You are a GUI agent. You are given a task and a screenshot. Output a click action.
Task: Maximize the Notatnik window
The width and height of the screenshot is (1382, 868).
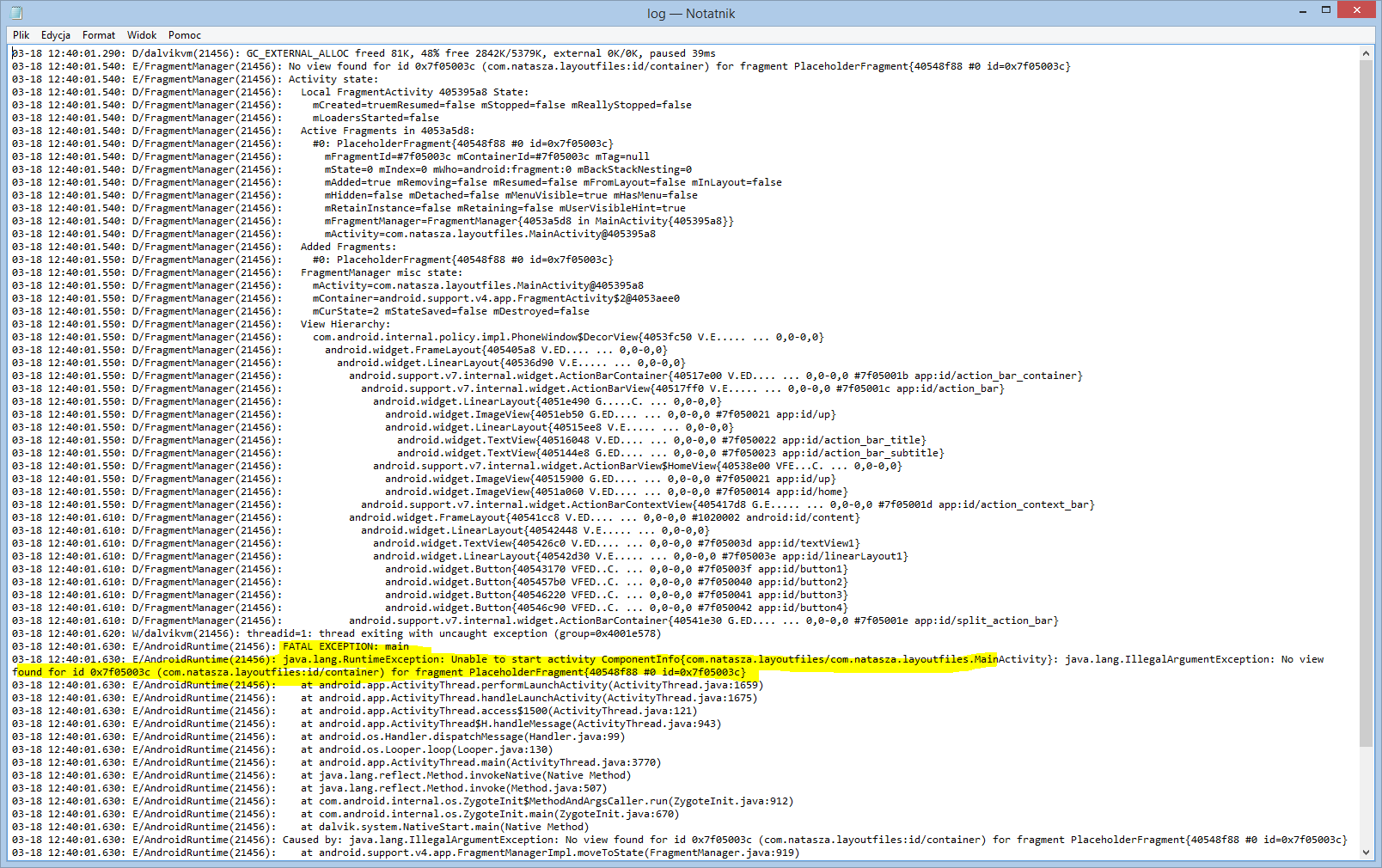coord(1325,10)
